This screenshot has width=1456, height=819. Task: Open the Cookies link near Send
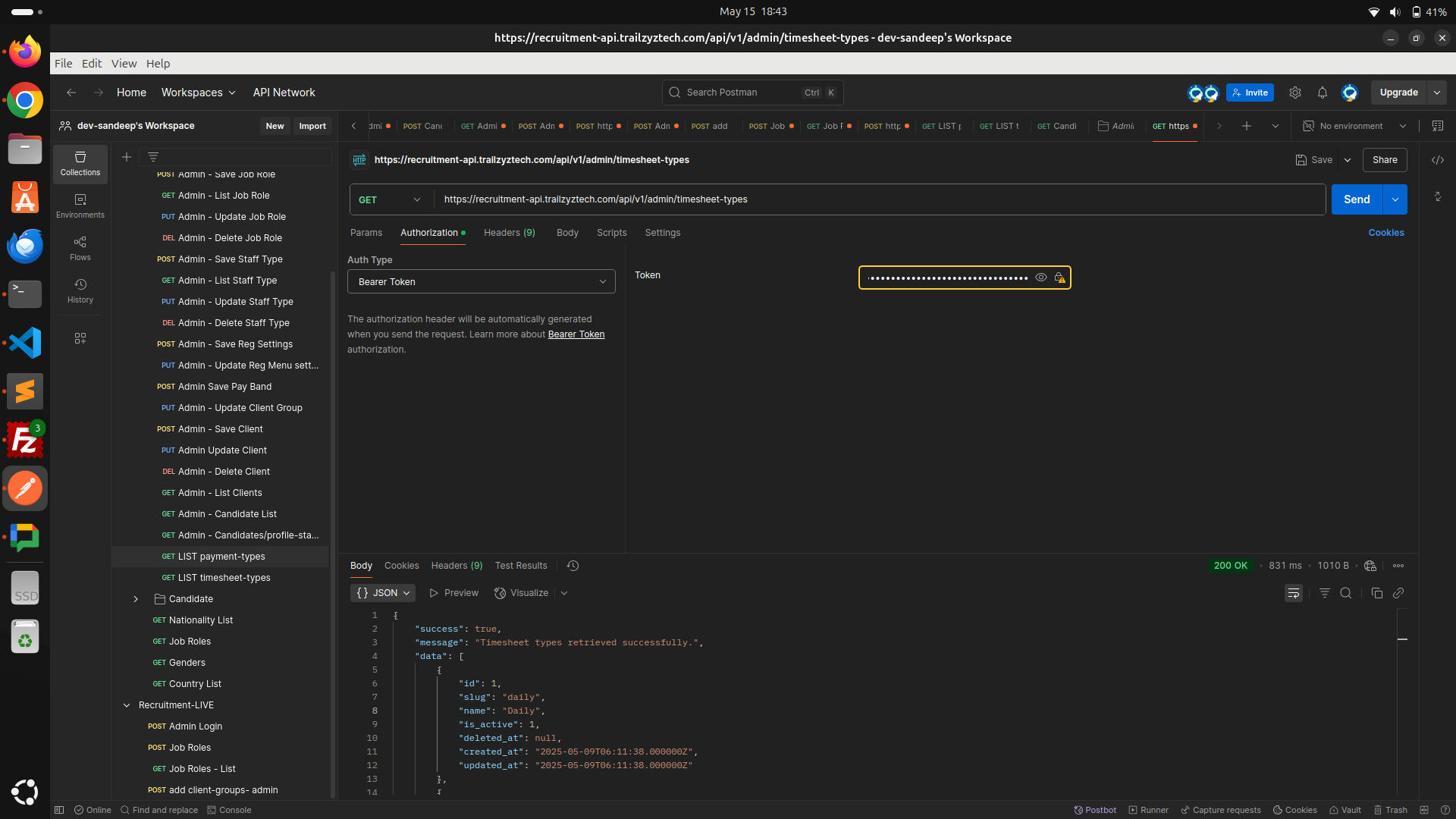1386,233
